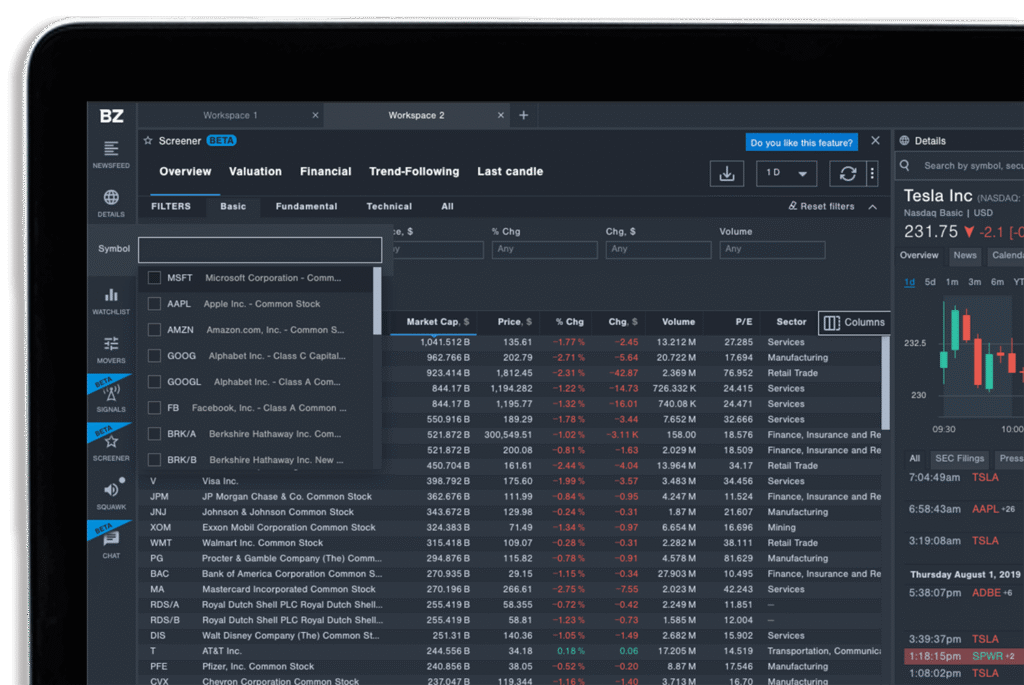Screen dimensions: 1024x685
Task: Open the Details globe icon in sidebar
Action: 111,202
